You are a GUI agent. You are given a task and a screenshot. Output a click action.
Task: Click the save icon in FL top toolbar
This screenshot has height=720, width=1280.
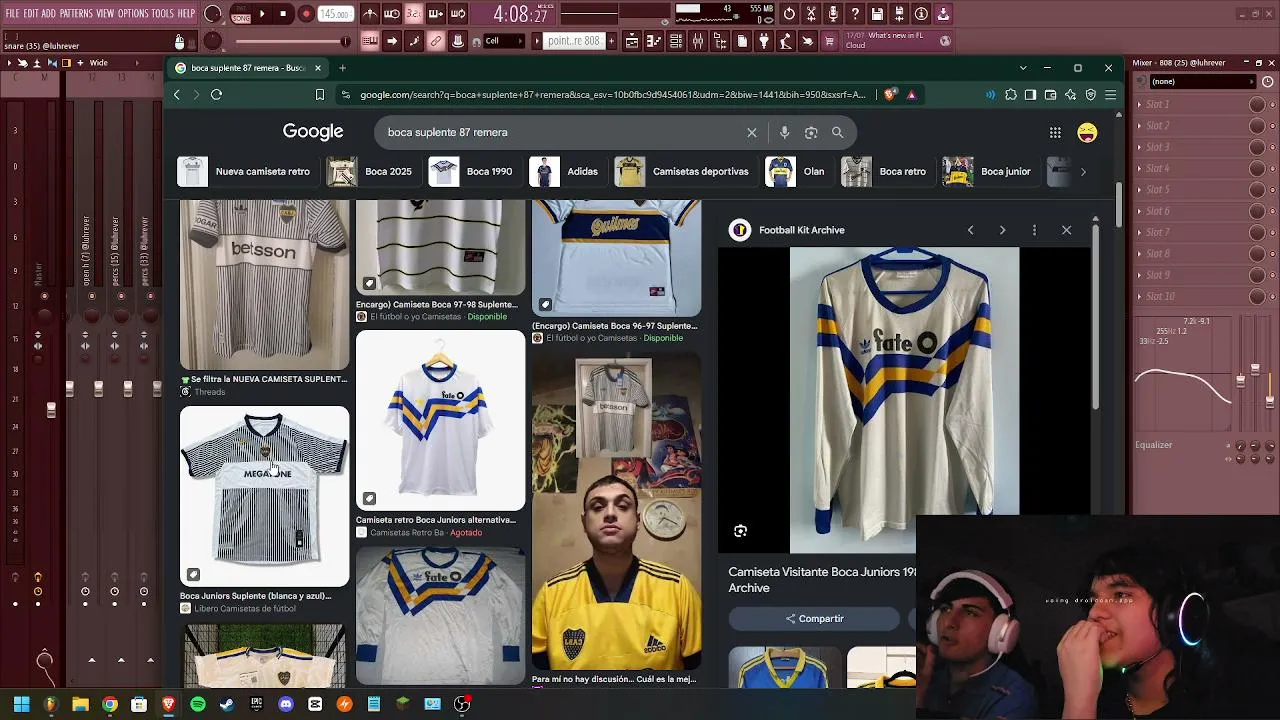(x=877, y=14)
